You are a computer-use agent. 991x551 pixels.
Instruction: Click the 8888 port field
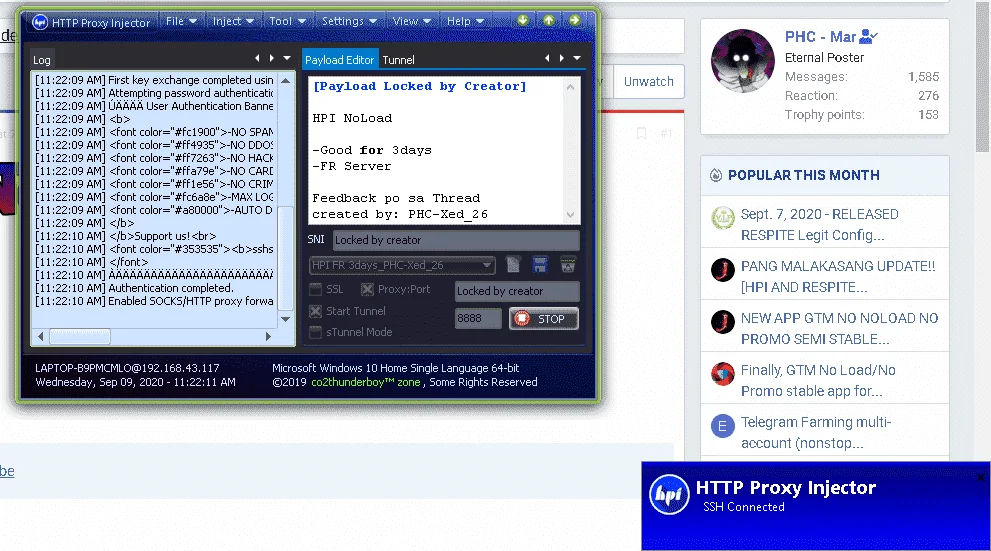(x=478, y=318)
